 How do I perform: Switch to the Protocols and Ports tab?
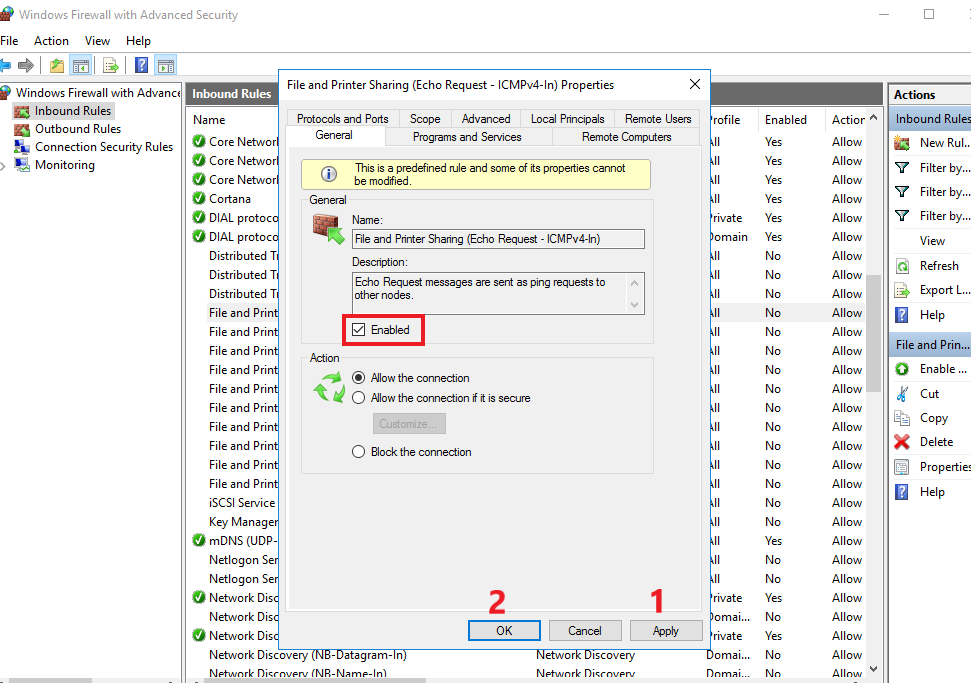point(342,119)
